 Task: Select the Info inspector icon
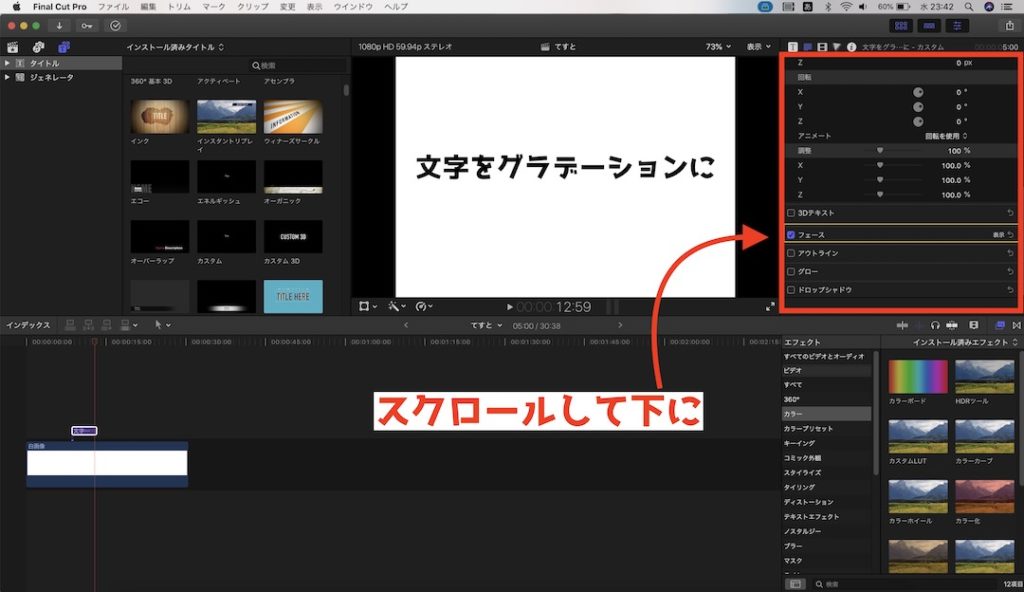click(852, 45)
